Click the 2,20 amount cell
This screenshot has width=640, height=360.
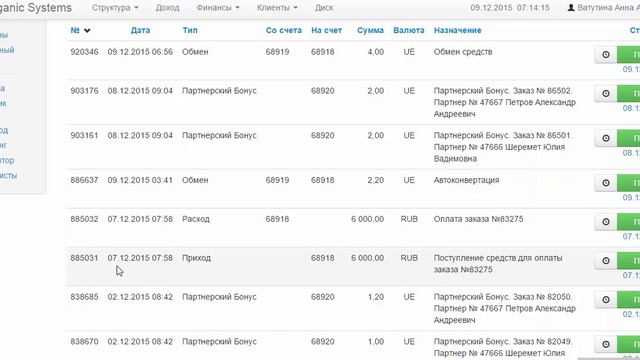pyautogui.click(x=376, y=180)
